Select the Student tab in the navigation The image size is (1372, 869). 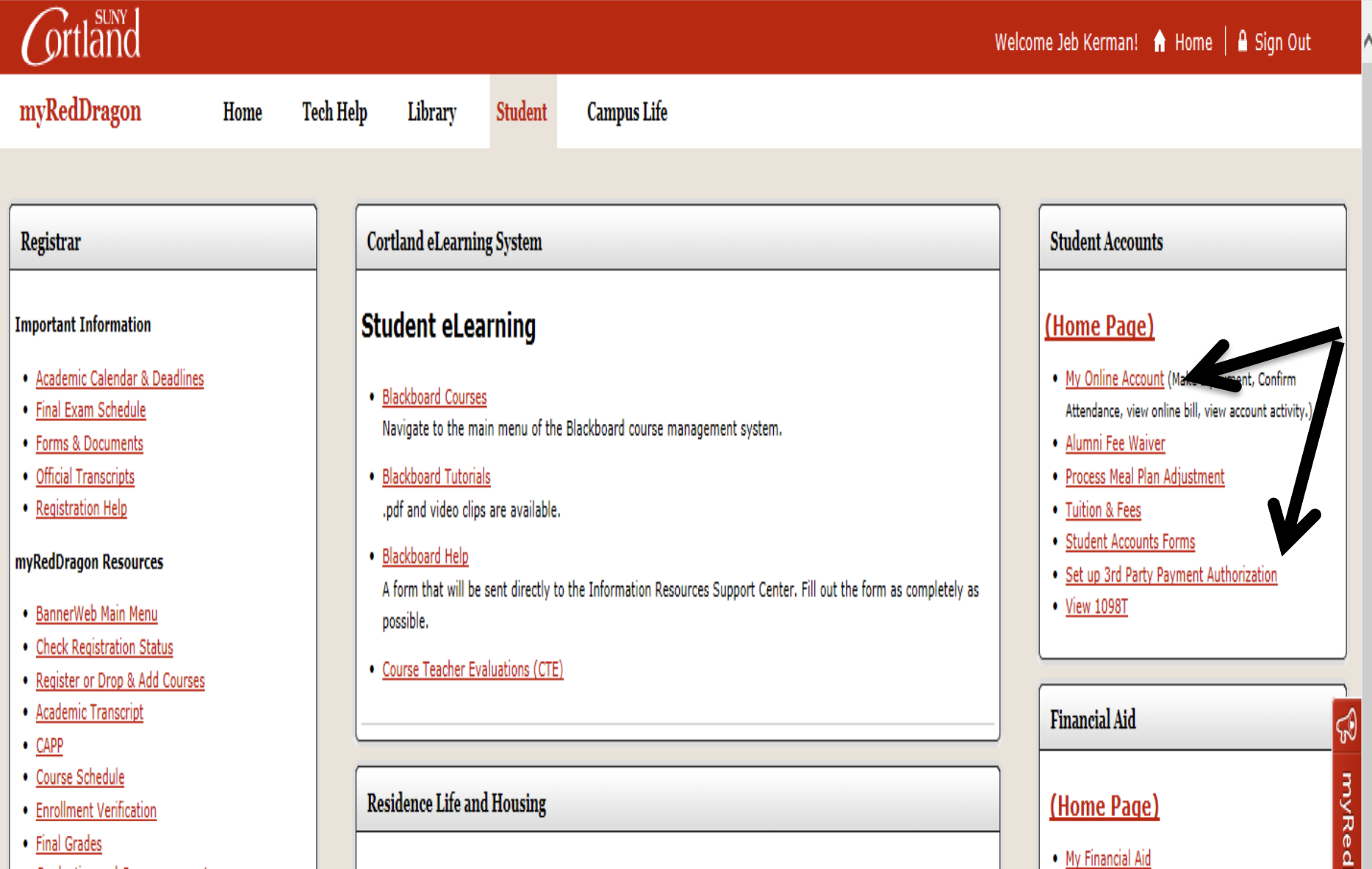pyautogui.click(x=522, y=112)
